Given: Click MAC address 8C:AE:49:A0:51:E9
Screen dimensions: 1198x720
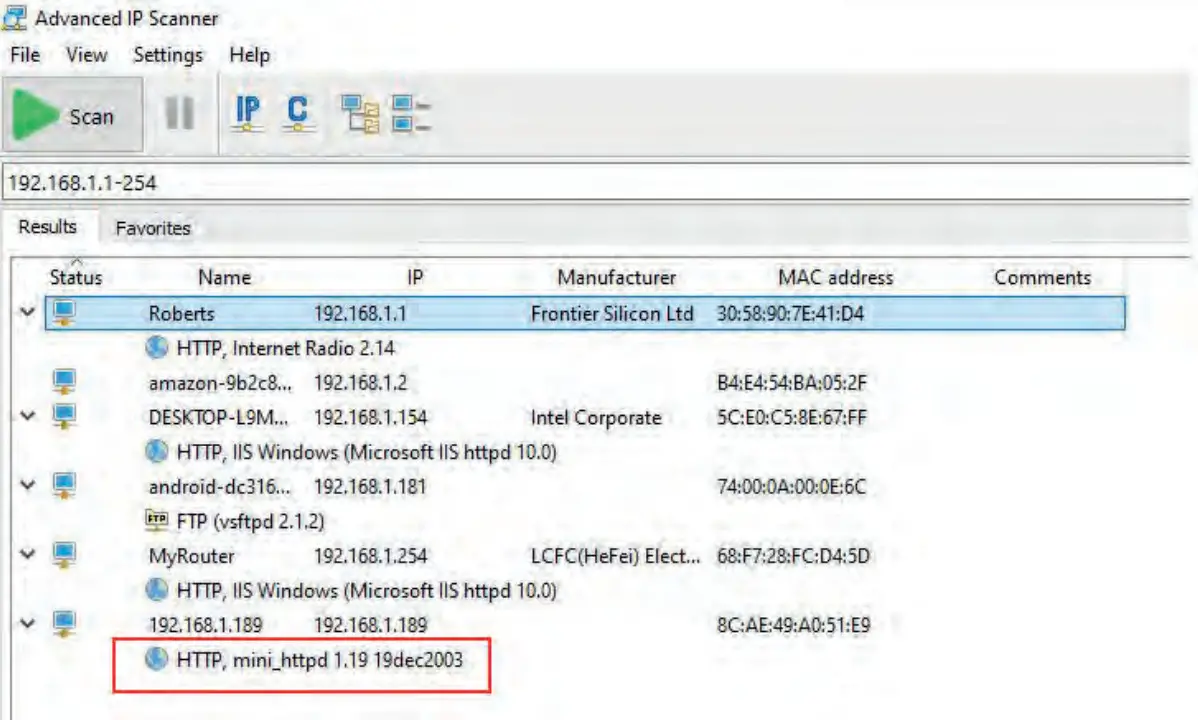Looking at the screenshot, I should (x=793, y=624).
